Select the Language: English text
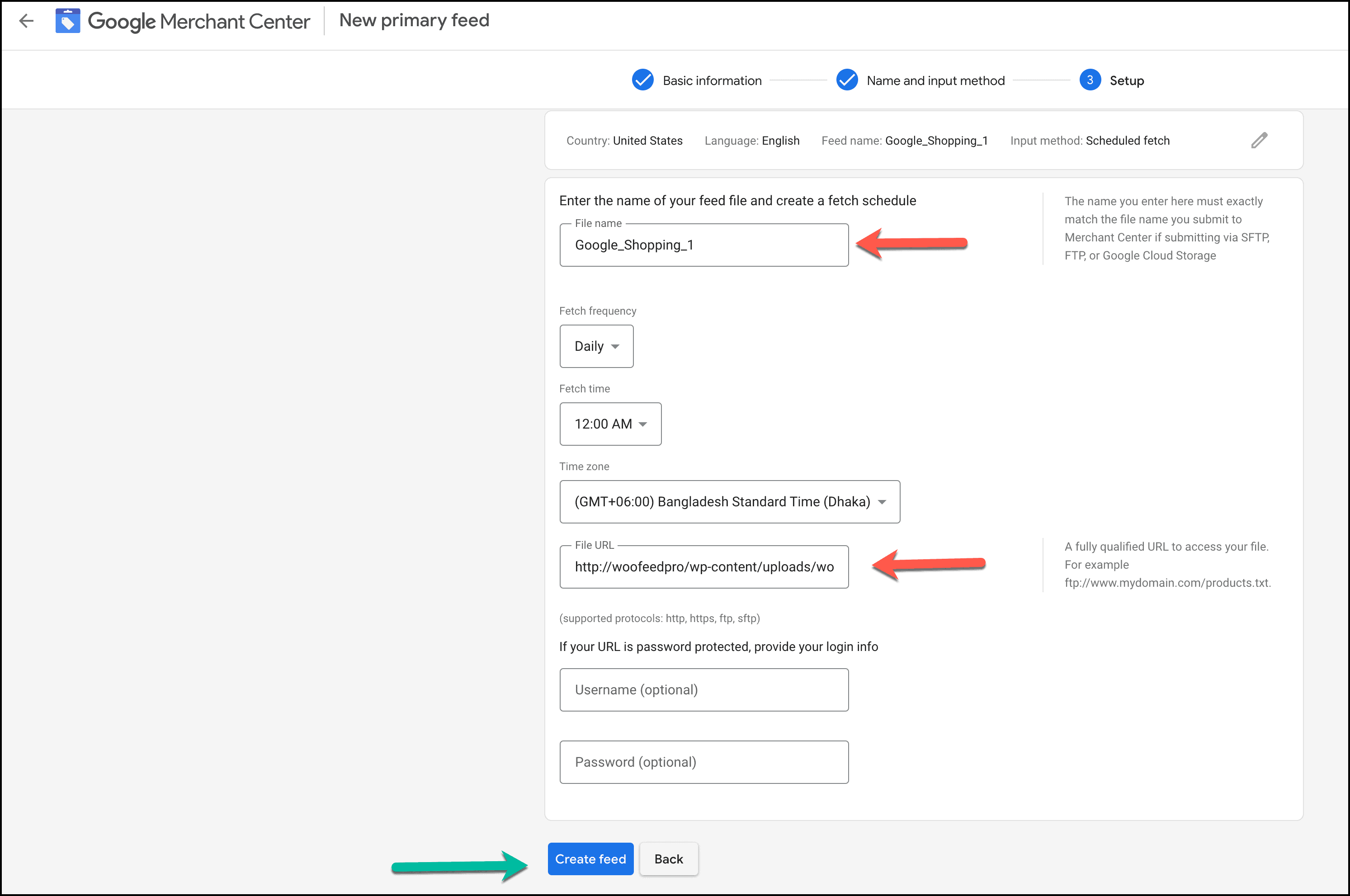 click(752, 141)
